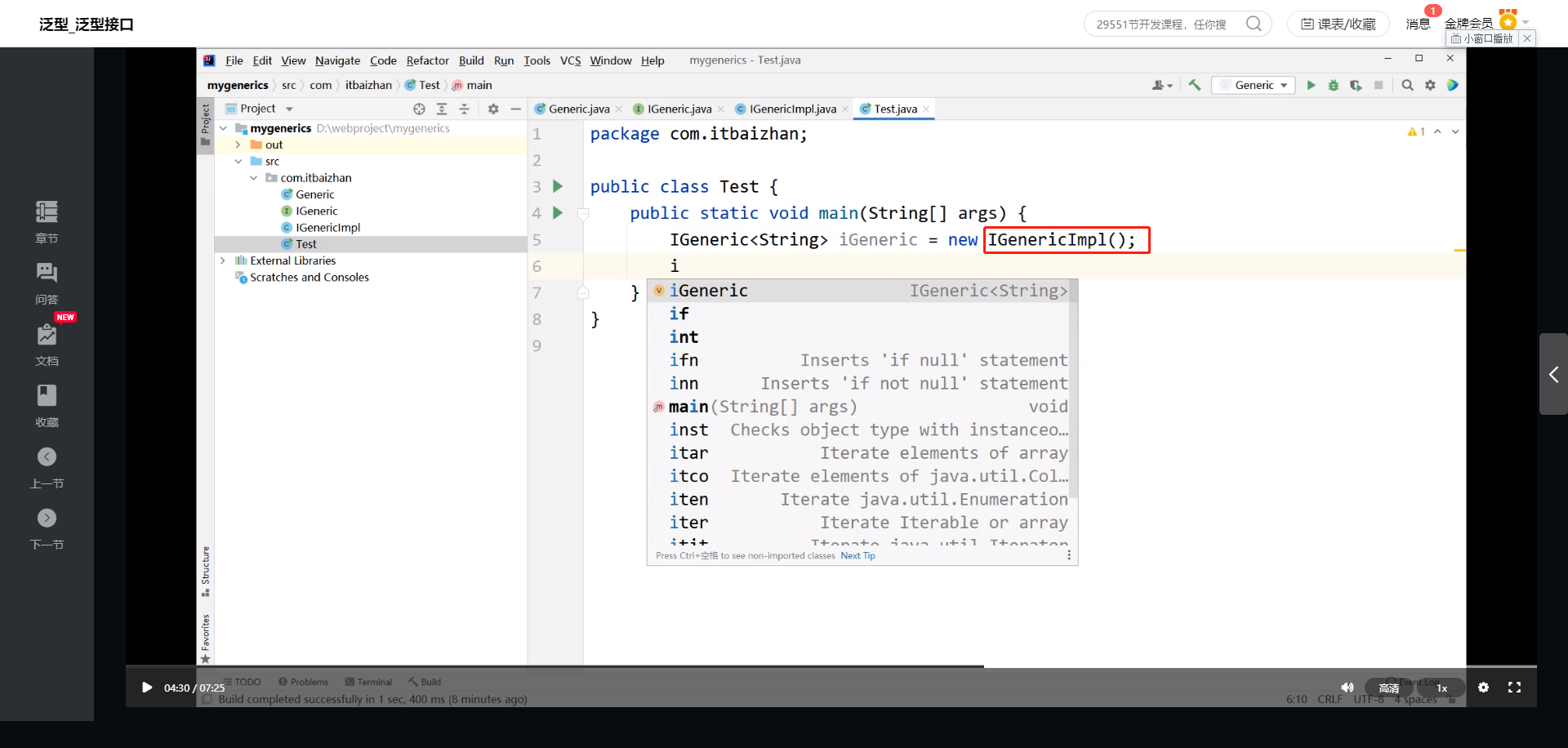Open the Build menu

(x=471, y=60)
